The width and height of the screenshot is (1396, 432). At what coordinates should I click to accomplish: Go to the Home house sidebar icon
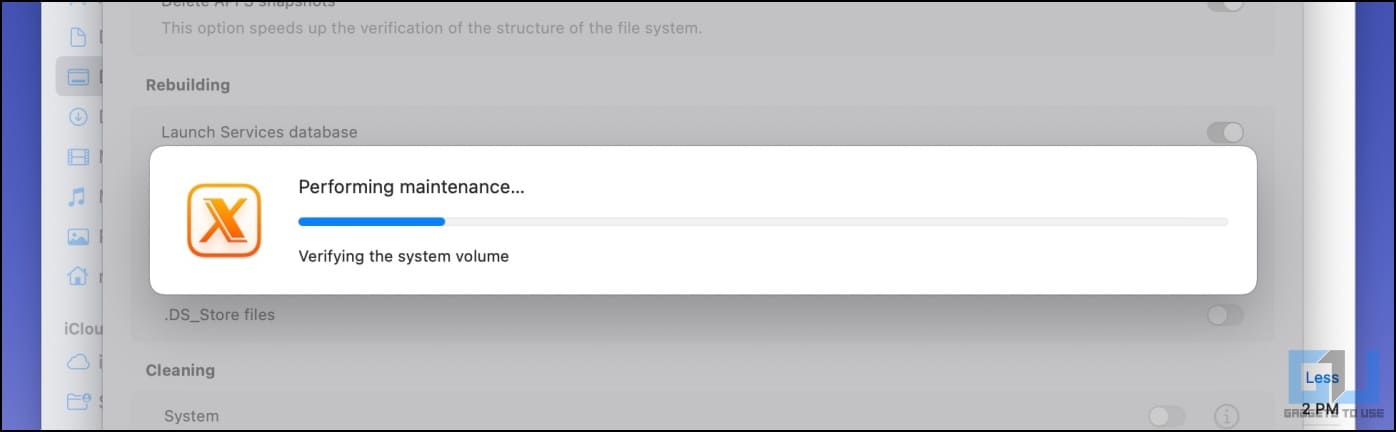[78, 276]
